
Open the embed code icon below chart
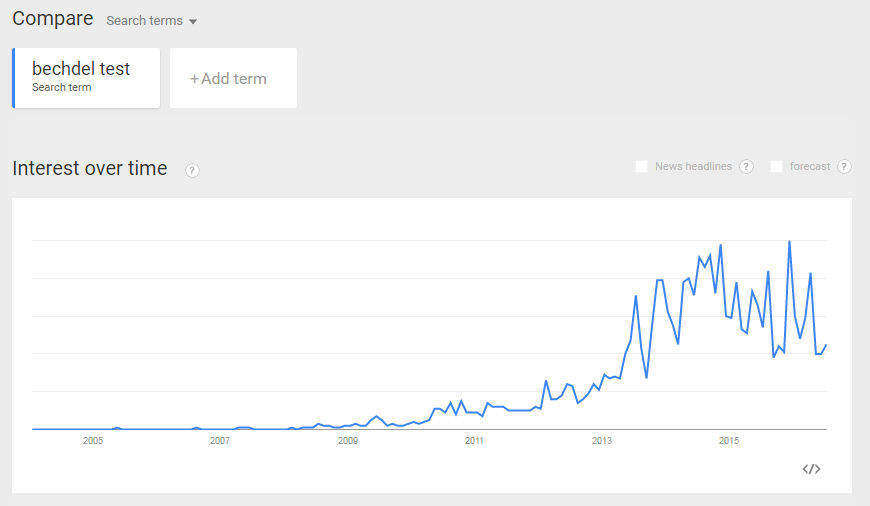pos(811,469)
